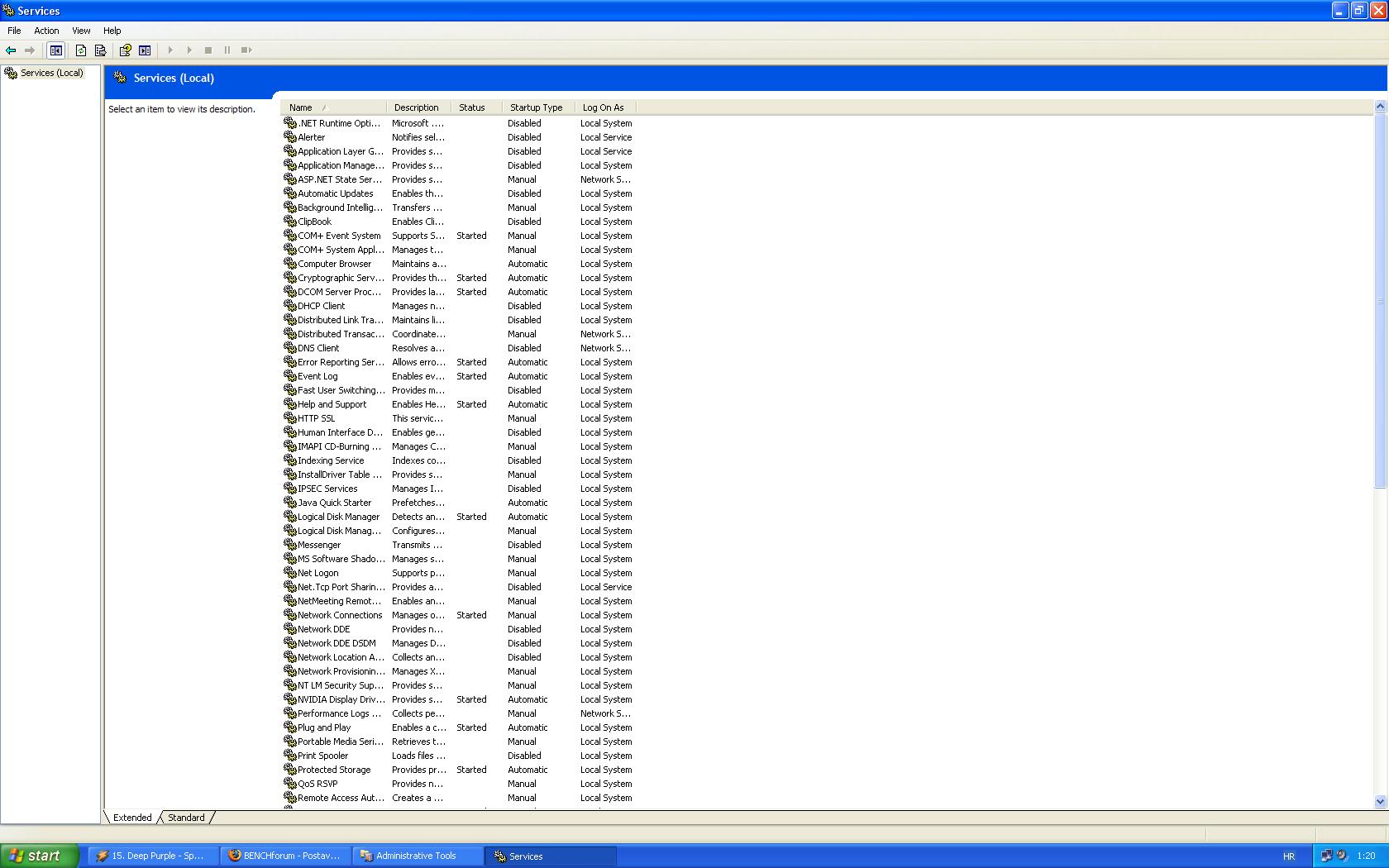Sort list by Startup Type column header
The height and width of the screenshot is (868, 1389).
(x=536, y=107)
